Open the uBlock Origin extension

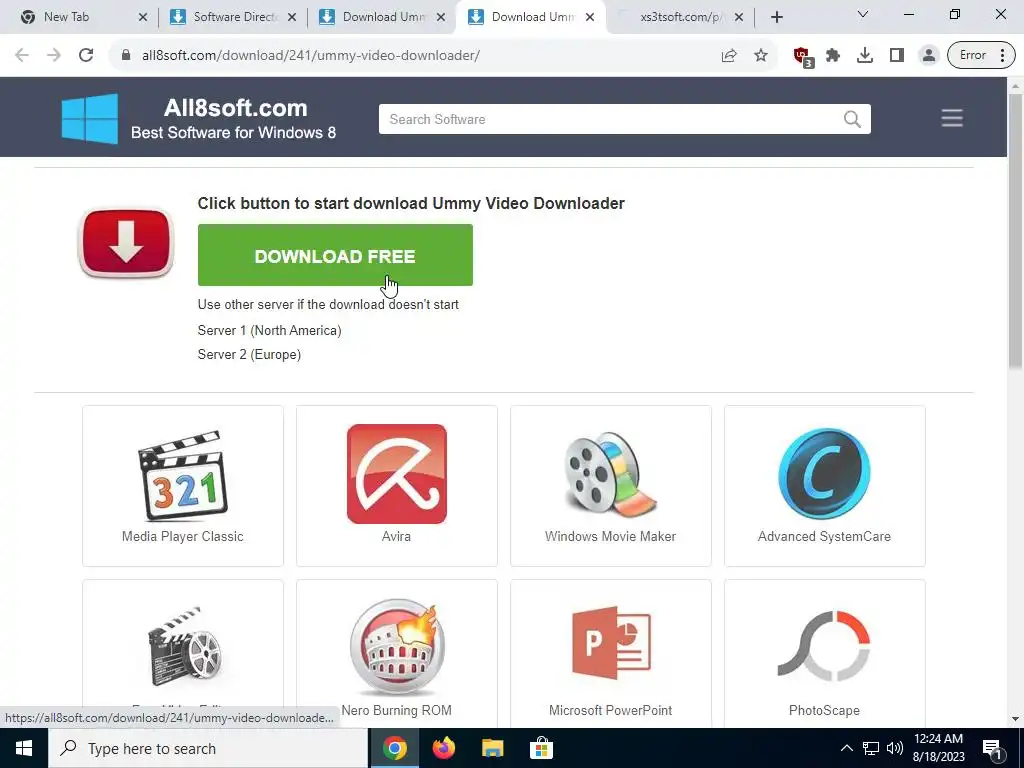803,57
